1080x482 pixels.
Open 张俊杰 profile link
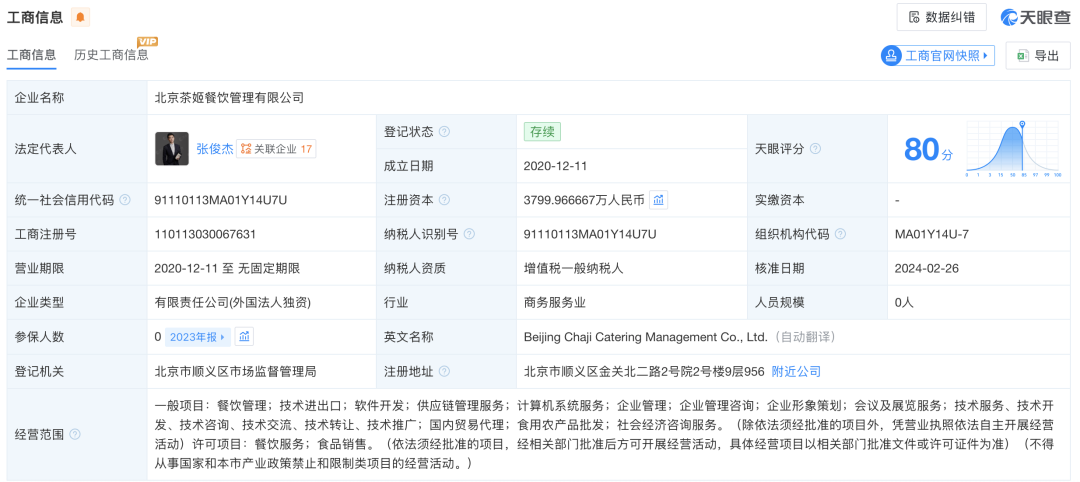[x=215, y=149]
